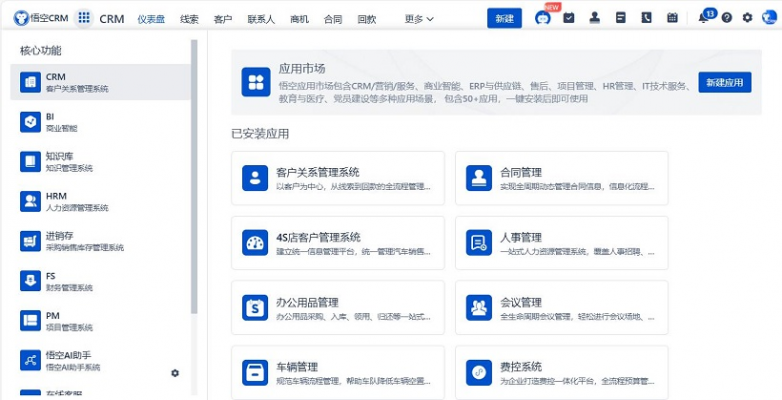Viewport: 782px width, 400px height.
Task: Open the calendar icon in top toolbar
Action: [672, 18]
